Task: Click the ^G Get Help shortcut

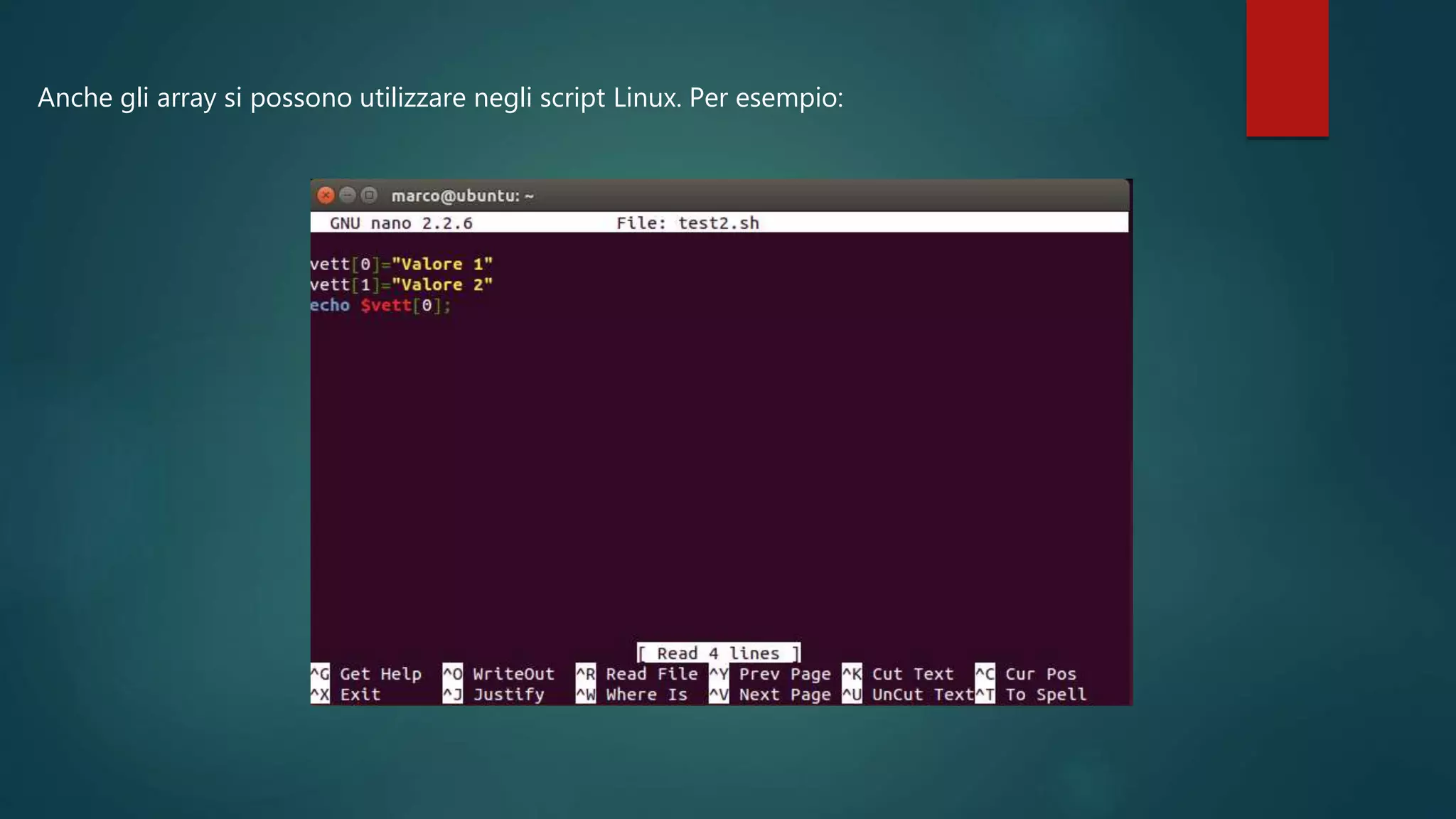Action: pyautogui.click(x=366, y=674)
